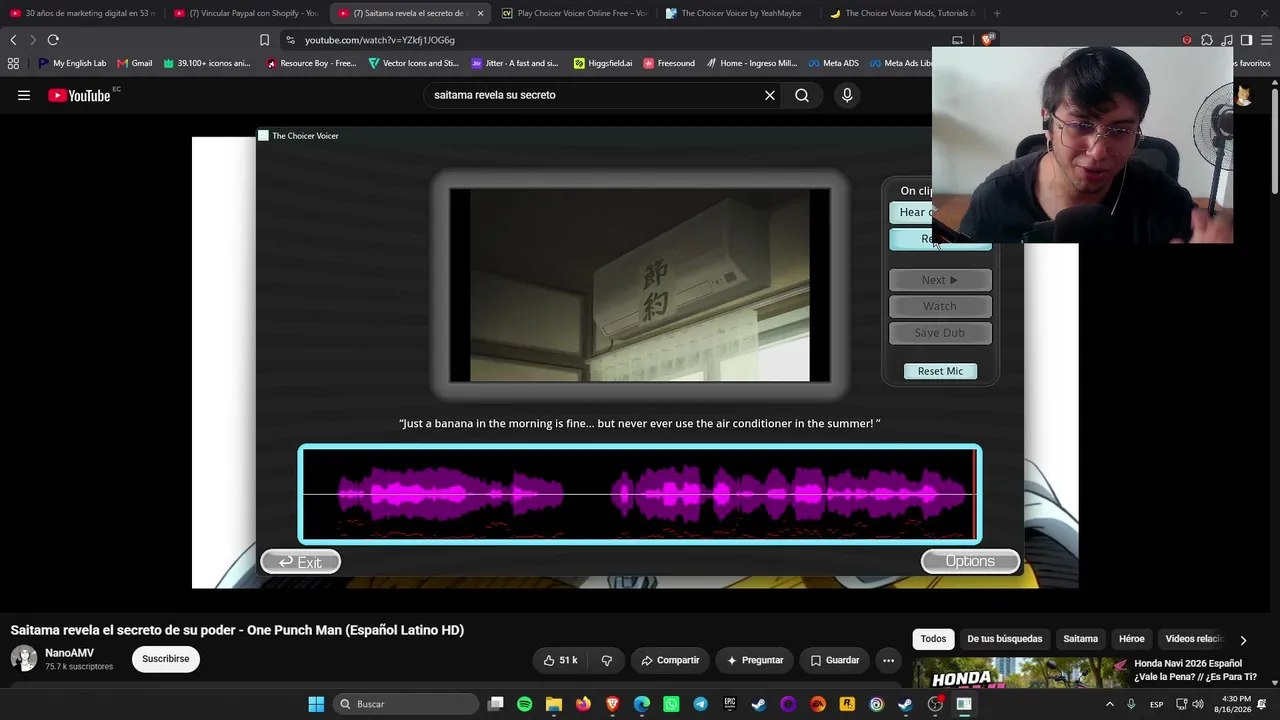Viewport: 1280px width, 720px height.
Task: Clear the YouTube search text
Action: tap(770, 95)
